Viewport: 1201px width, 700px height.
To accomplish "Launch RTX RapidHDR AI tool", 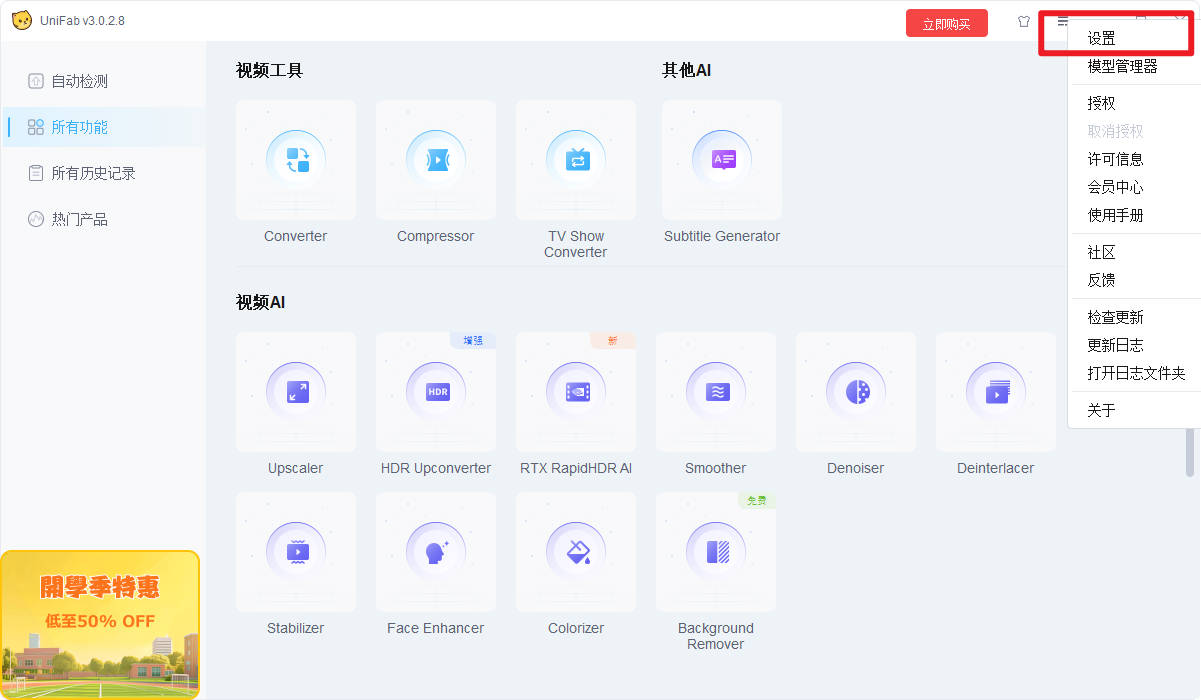I will [576, 392].
